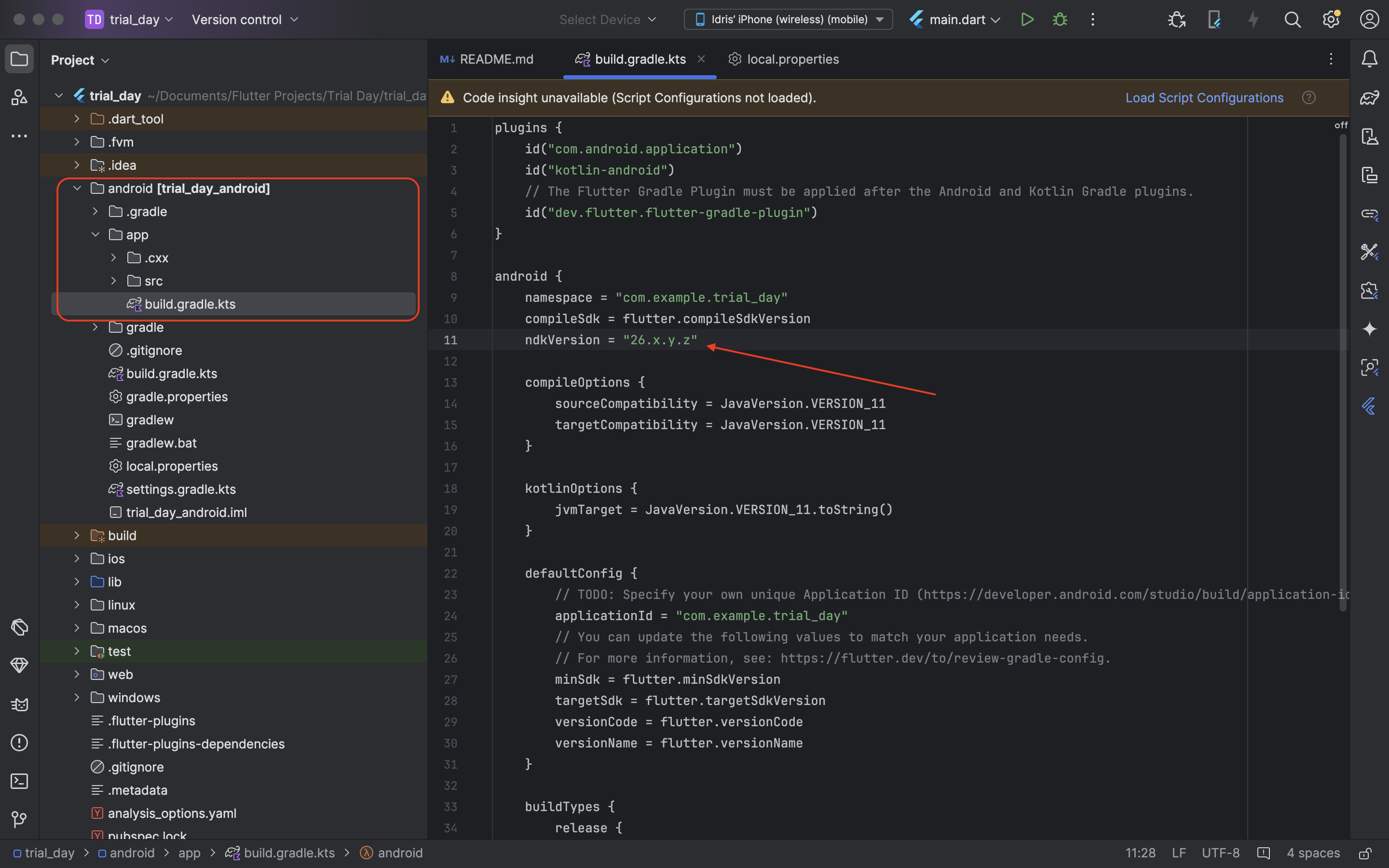Open the Flutter tool window in right sidebar

point(1370,407)
